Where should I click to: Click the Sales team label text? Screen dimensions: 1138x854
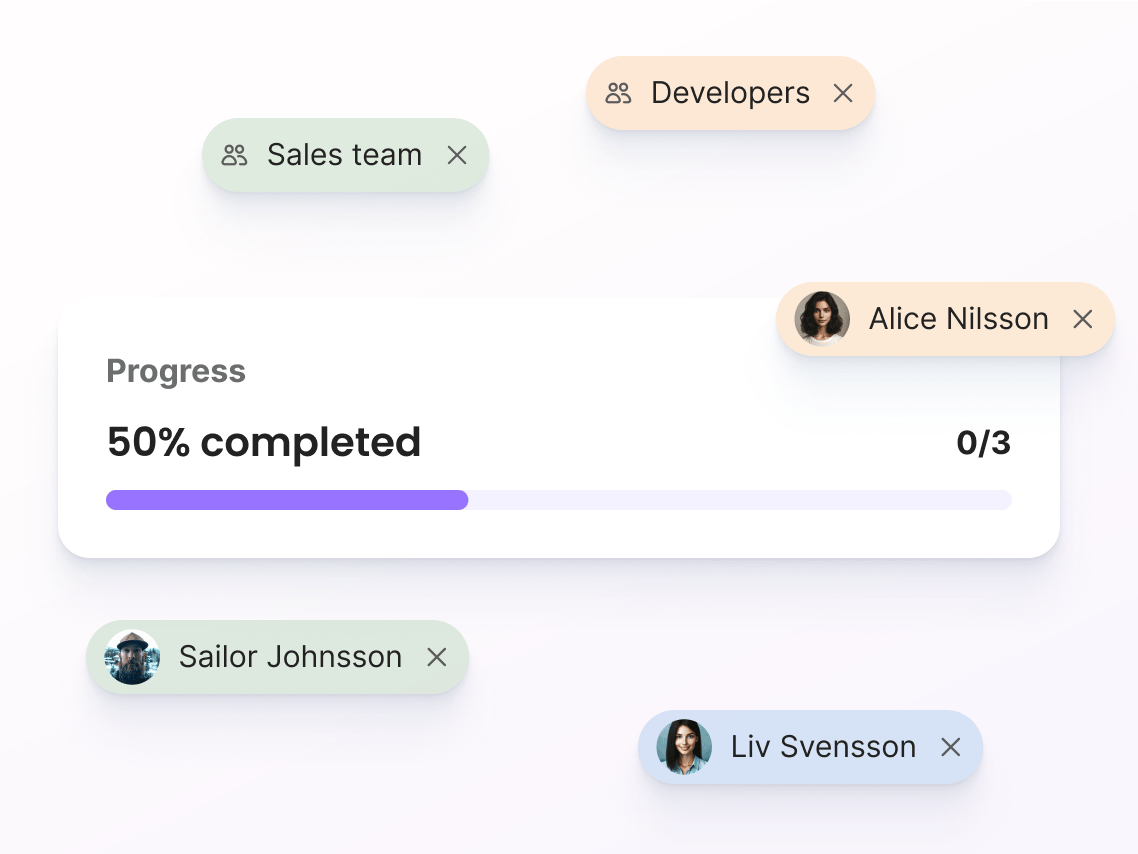[x=344, y=155]
